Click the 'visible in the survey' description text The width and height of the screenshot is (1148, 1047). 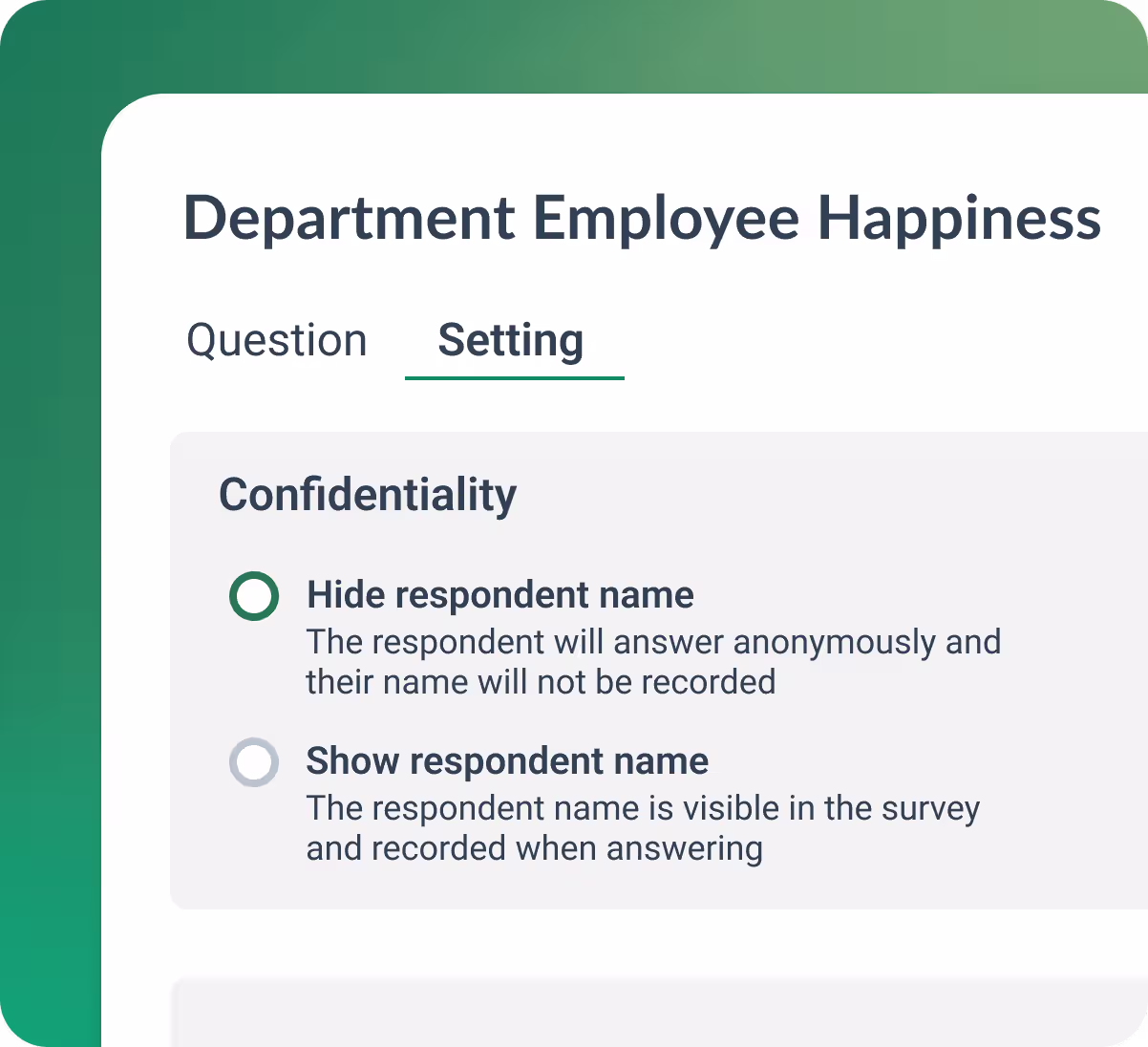(x=643, y=808)
